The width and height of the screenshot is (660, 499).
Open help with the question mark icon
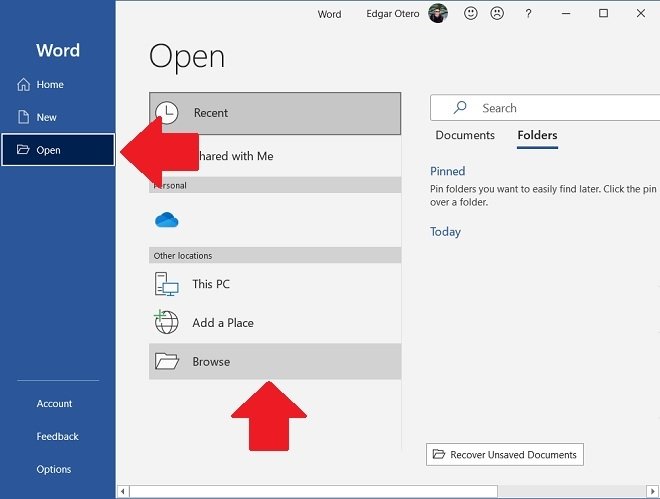pos(528,14)
